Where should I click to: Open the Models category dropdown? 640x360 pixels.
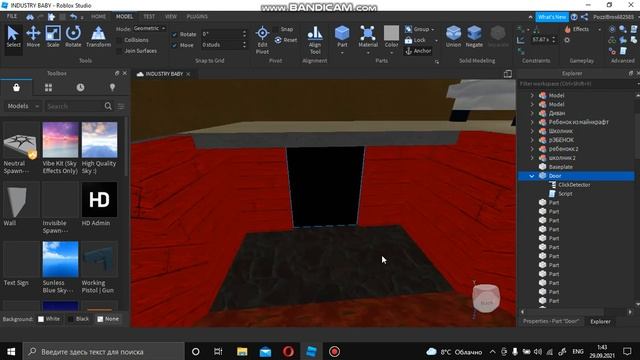click(23, 106)
